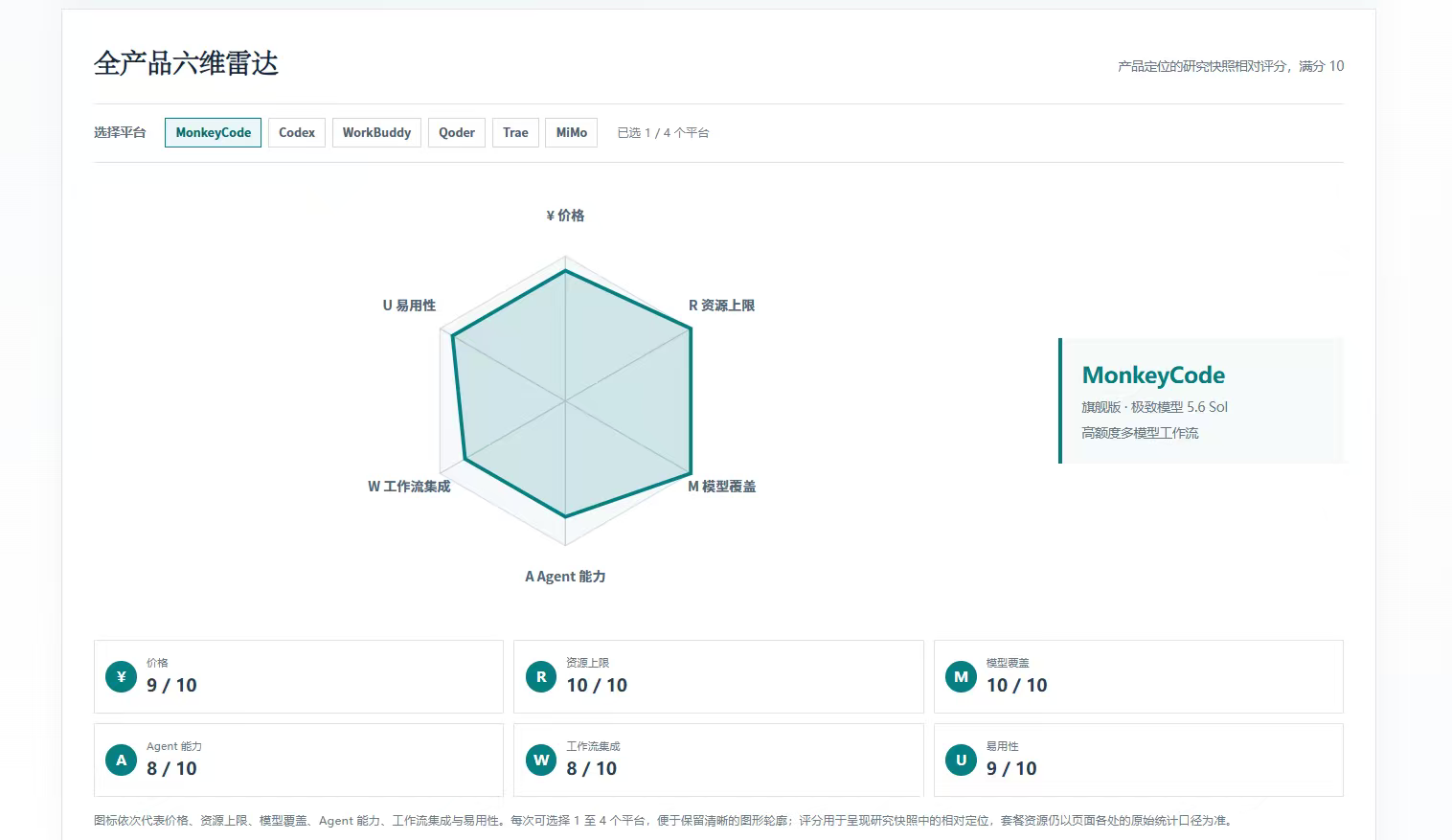Click the ¥ 价格 radar axis label
This screenshot has width=1452, height=840.
tap(565, 216)
